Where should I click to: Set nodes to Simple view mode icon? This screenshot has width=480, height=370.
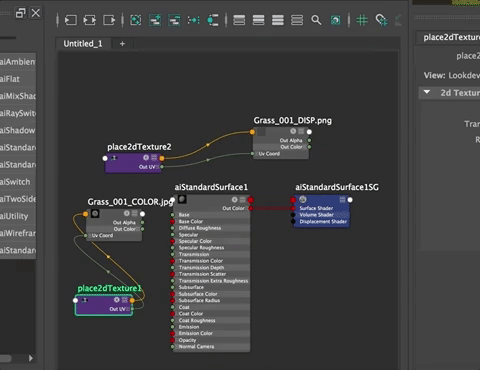239,20
